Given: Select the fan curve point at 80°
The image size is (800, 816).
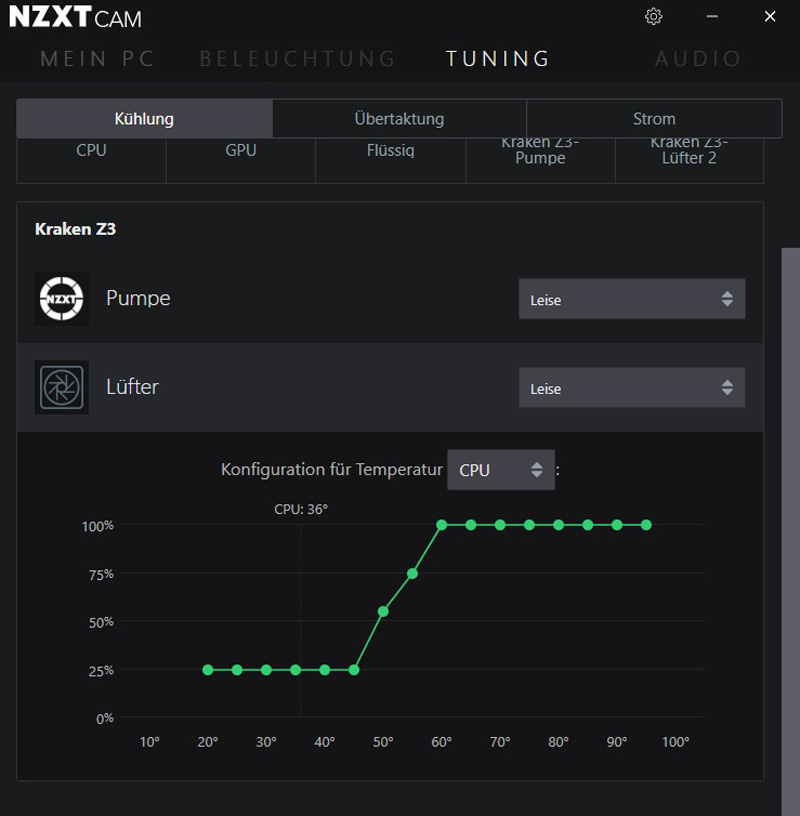Looking at the screenshot, I should (558, 525).
